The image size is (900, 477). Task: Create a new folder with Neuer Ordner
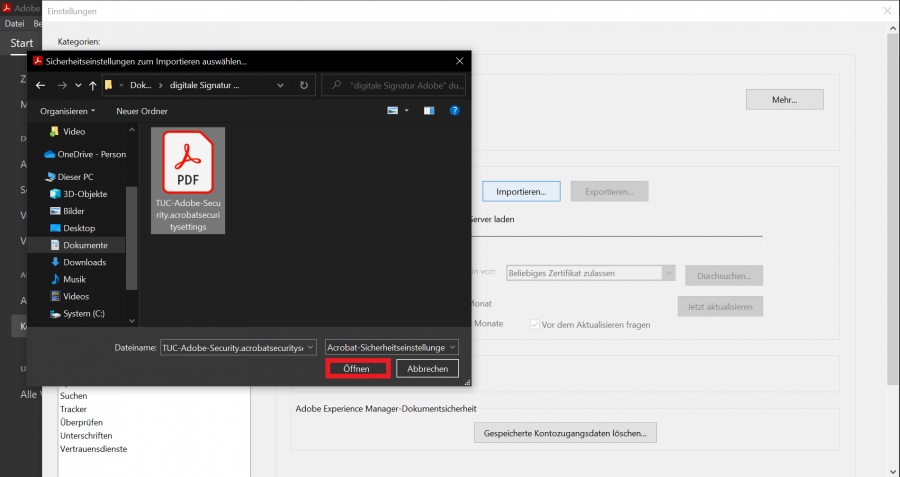click(x=142, y=111)
